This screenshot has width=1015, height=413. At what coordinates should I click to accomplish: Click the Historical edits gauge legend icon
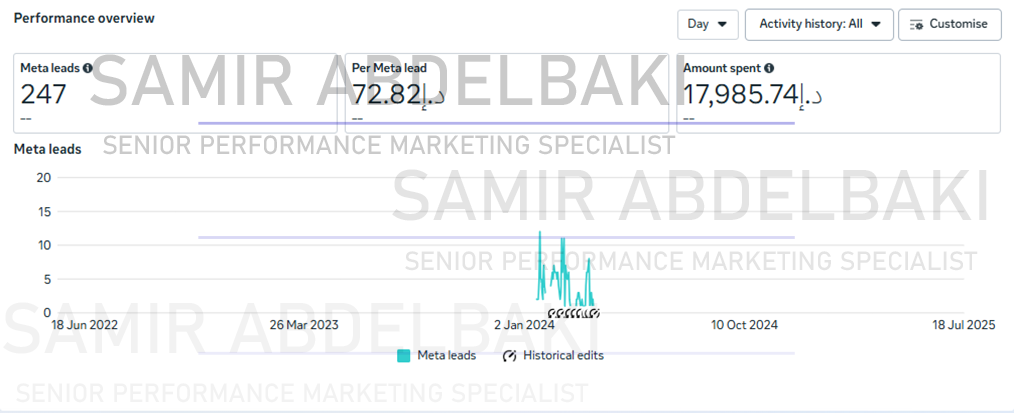click(x=509, y=355)
